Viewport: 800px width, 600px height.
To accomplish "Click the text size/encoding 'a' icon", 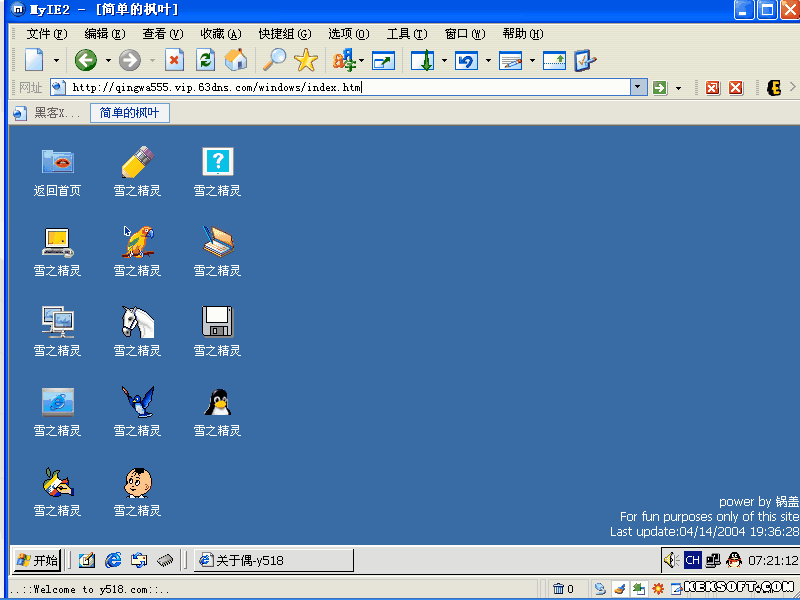I will click(344, 60).
